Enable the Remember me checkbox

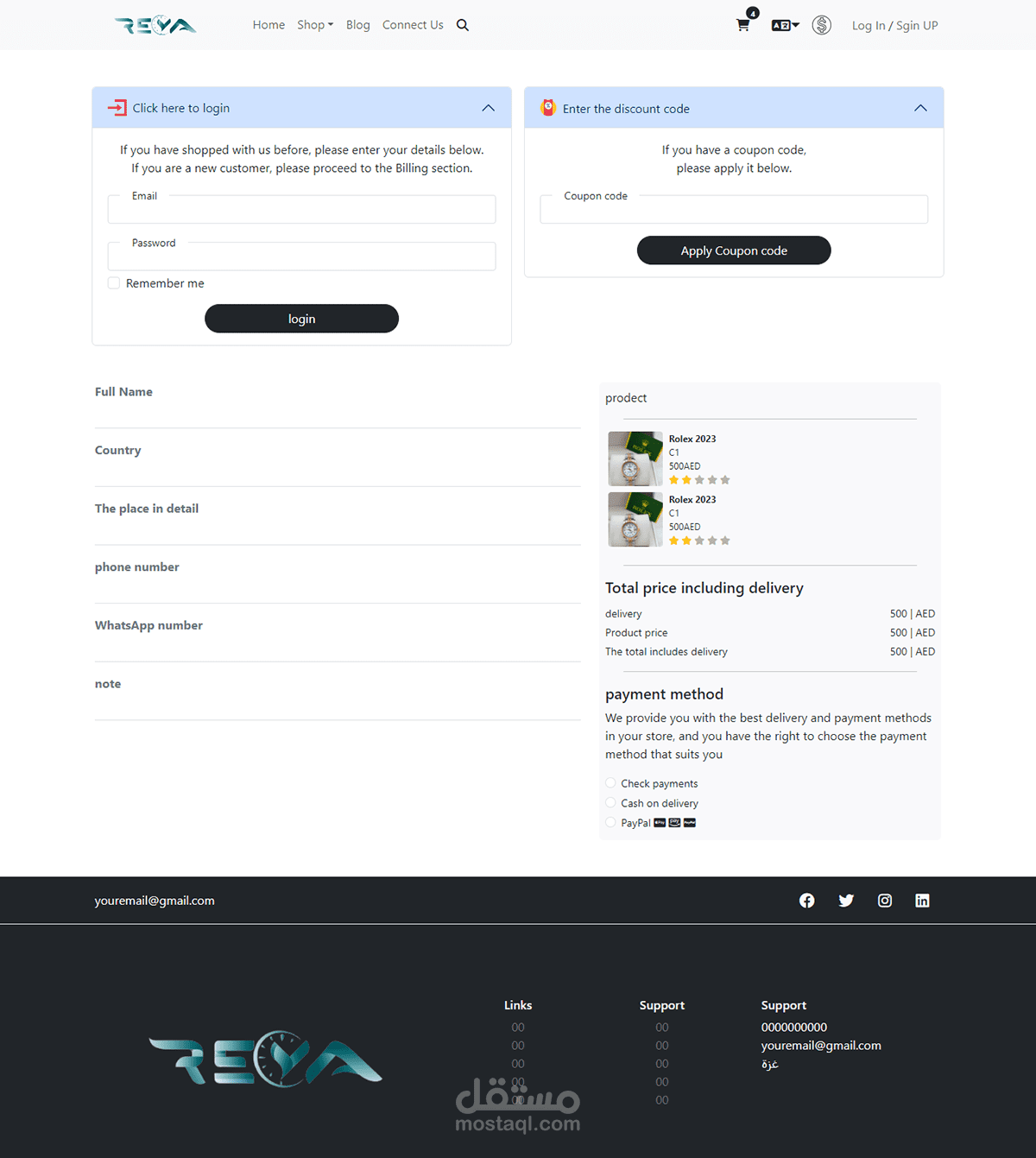click(x=113, y=282)
